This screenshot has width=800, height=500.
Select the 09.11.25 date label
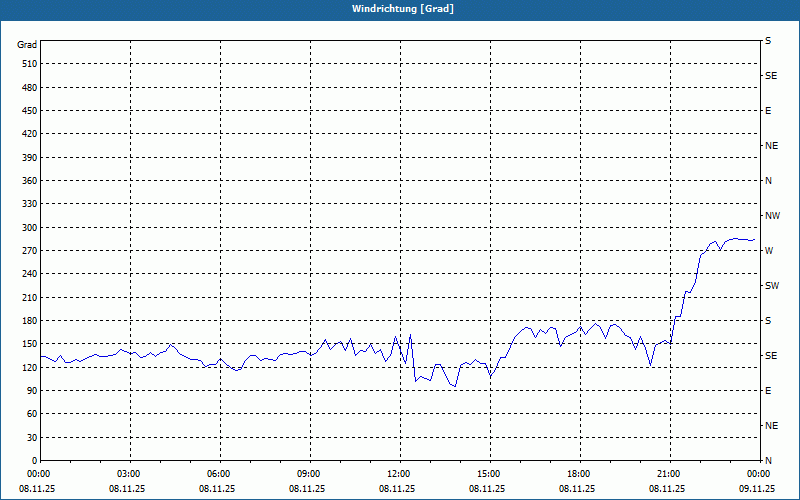(x=757, y=489)
